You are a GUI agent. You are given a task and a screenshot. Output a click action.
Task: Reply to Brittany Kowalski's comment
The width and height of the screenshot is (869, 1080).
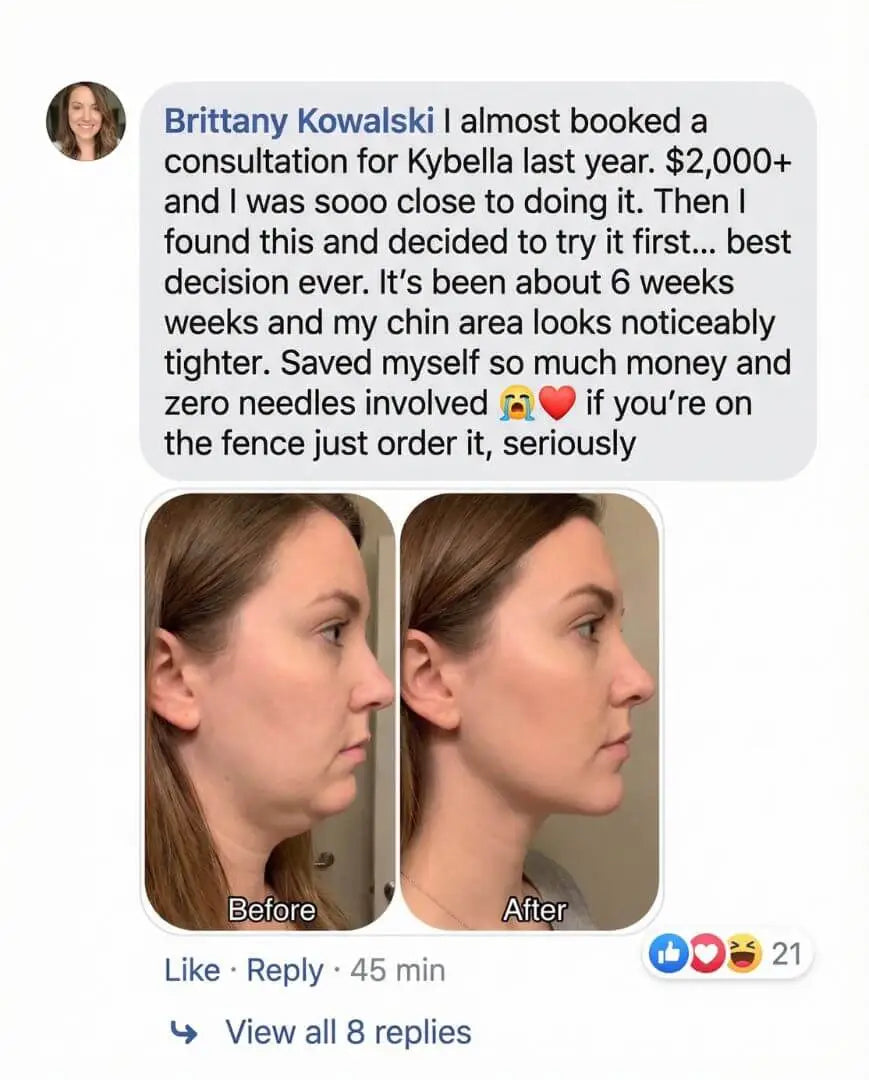285,970
